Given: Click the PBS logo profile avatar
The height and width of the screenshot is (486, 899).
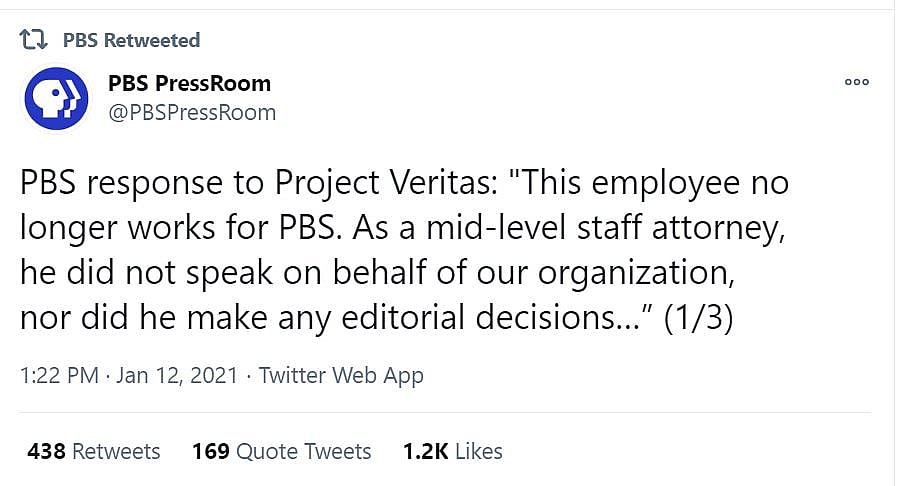Looking at the screenshot, I should pyautogui.click(x=56, y=98).
